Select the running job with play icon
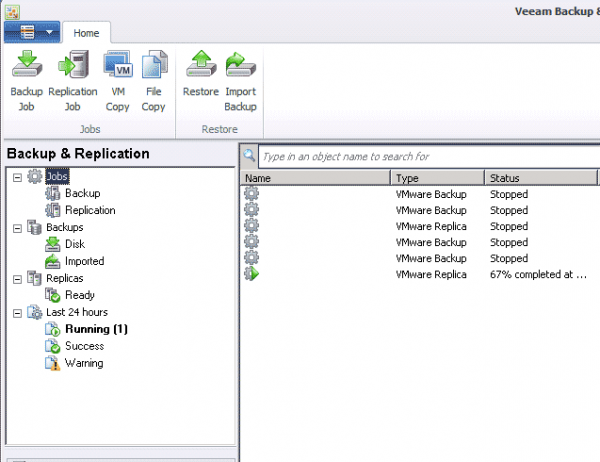This screenshot has height=462, width=600. click(x=251, y=274)
